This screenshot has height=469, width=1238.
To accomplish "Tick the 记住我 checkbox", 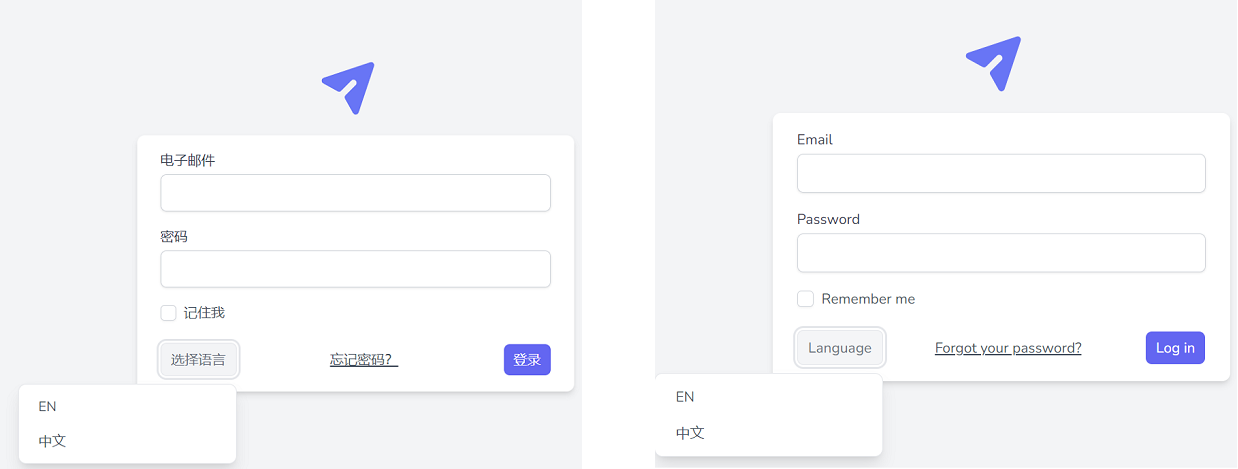I will tap(168, 313).
